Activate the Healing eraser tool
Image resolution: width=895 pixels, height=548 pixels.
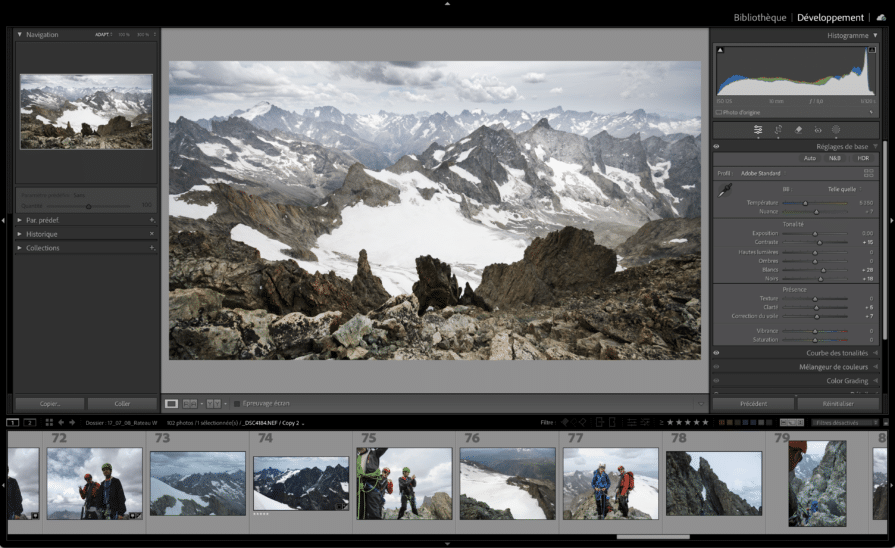798,130
